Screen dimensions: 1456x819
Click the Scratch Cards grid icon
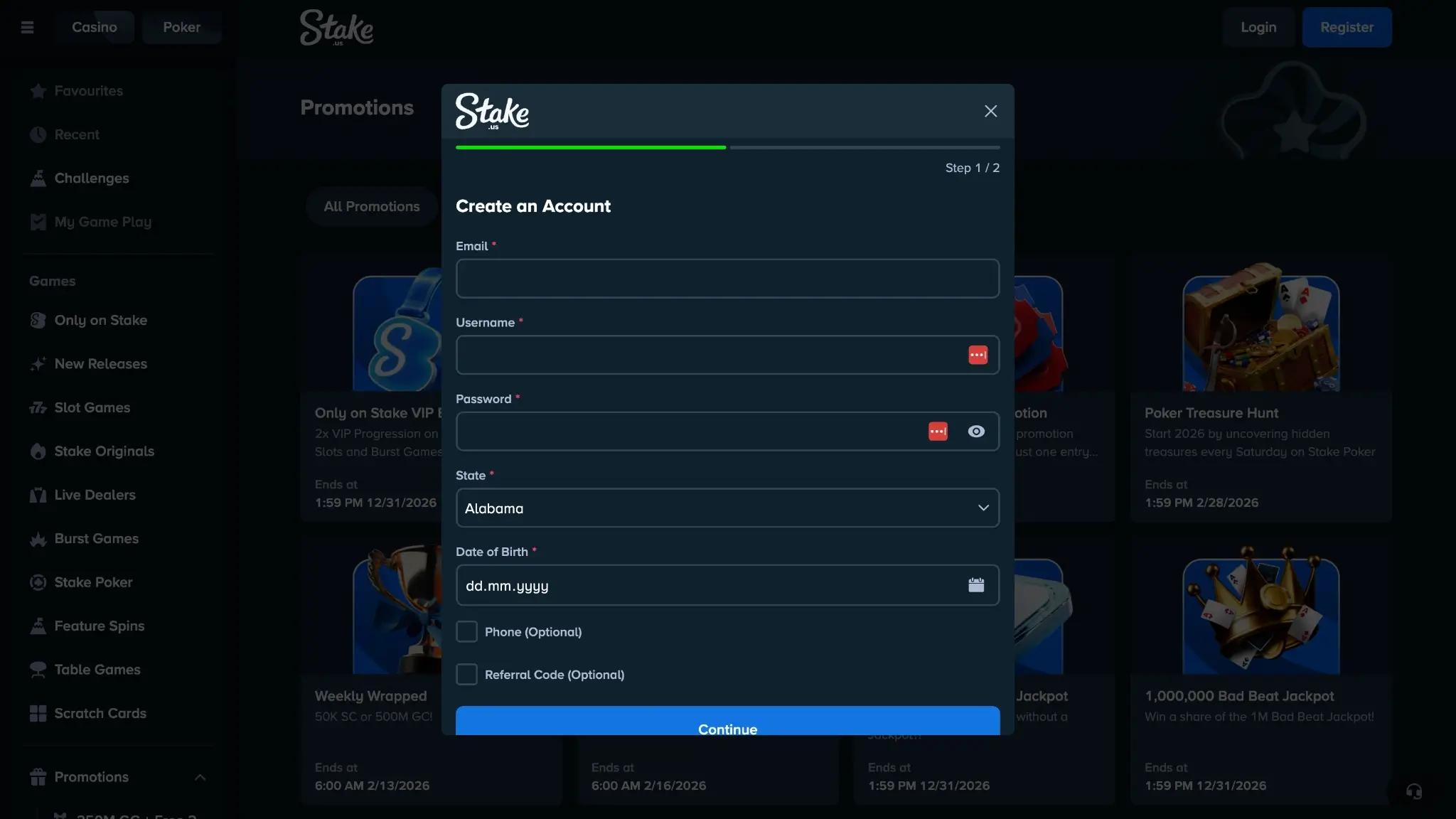click(38, 714)
